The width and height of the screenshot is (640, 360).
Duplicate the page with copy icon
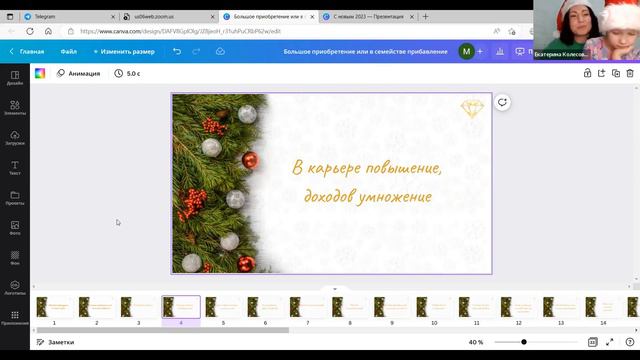616,73
